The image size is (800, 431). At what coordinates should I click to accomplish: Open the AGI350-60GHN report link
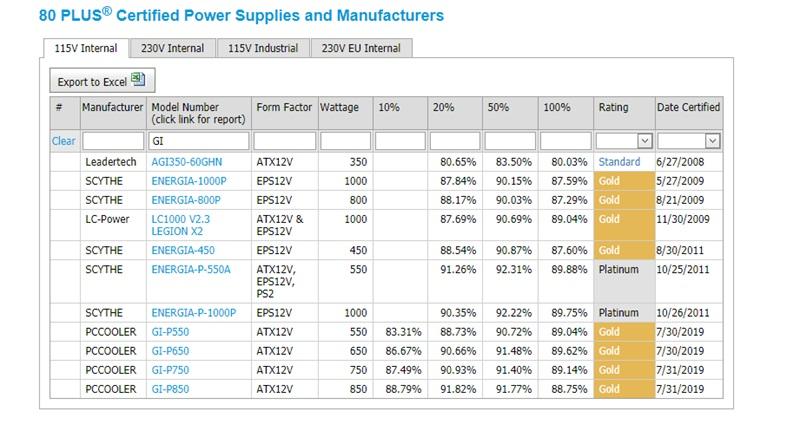pos(187,162)
